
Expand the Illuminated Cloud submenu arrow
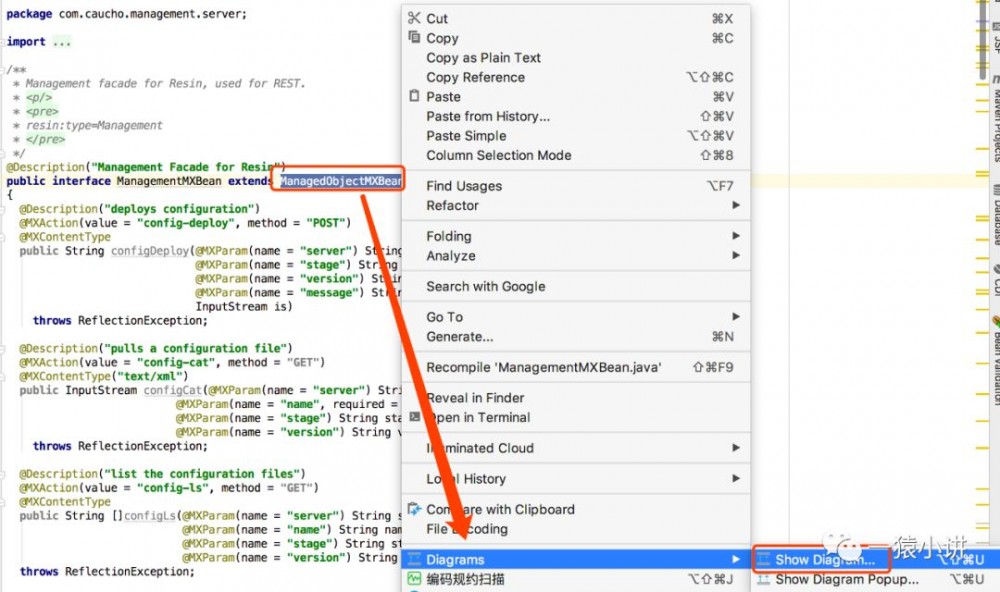[x=736, y=447]
